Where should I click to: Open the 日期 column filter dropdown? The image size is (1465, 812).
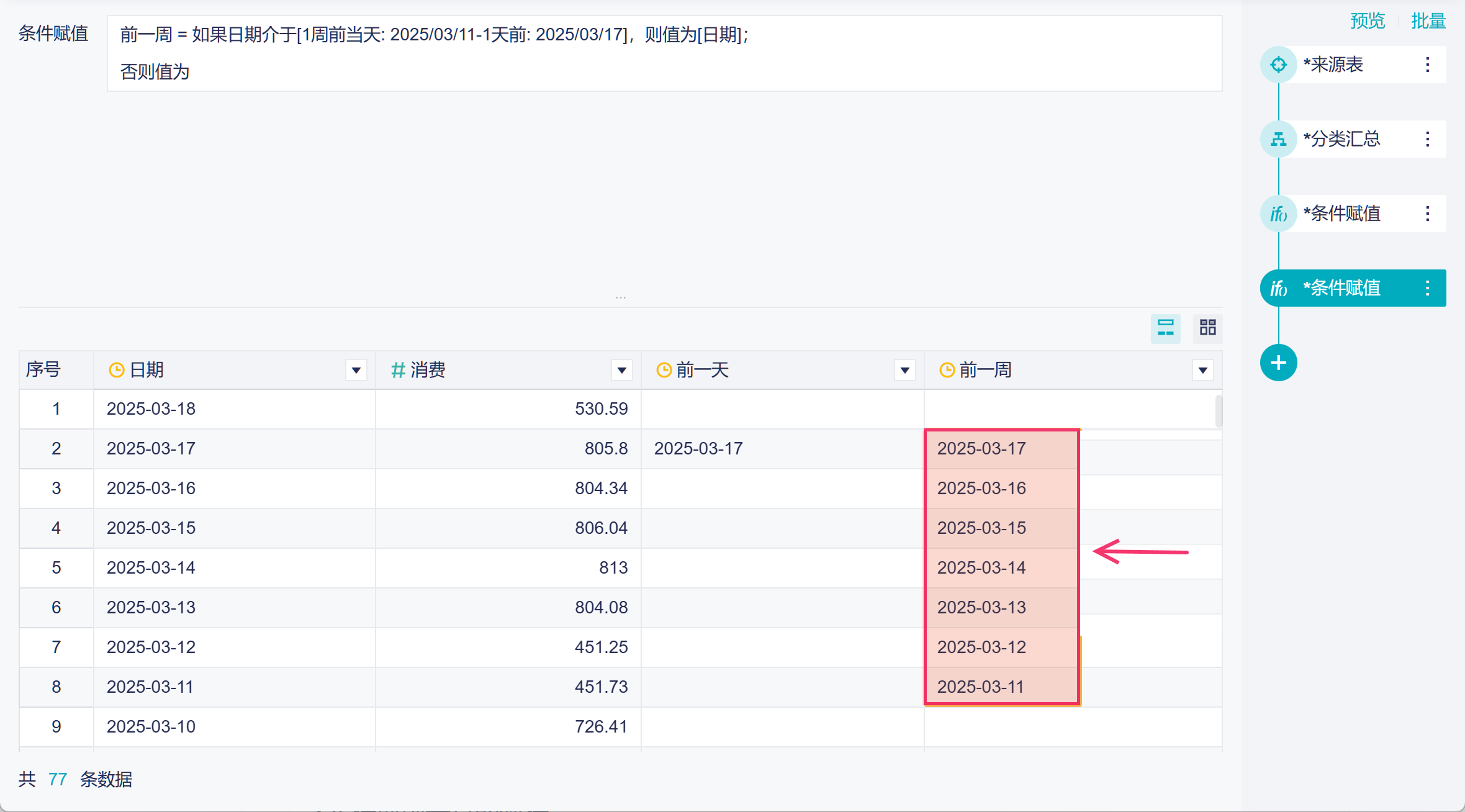point(356,371)
